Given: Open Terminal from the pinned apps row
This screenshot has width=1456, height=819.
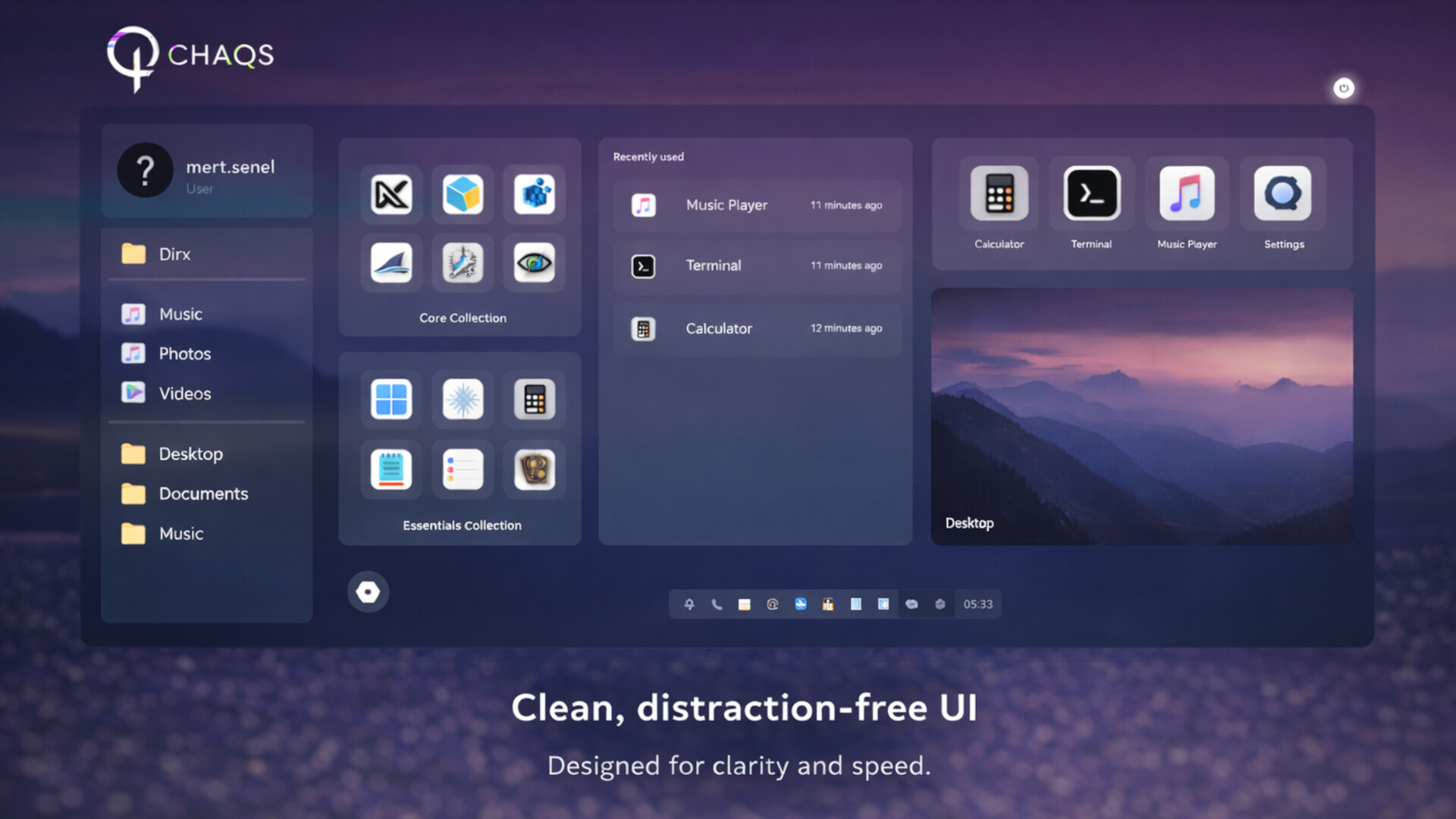Looking at the screenshot, I should 1090,195.
